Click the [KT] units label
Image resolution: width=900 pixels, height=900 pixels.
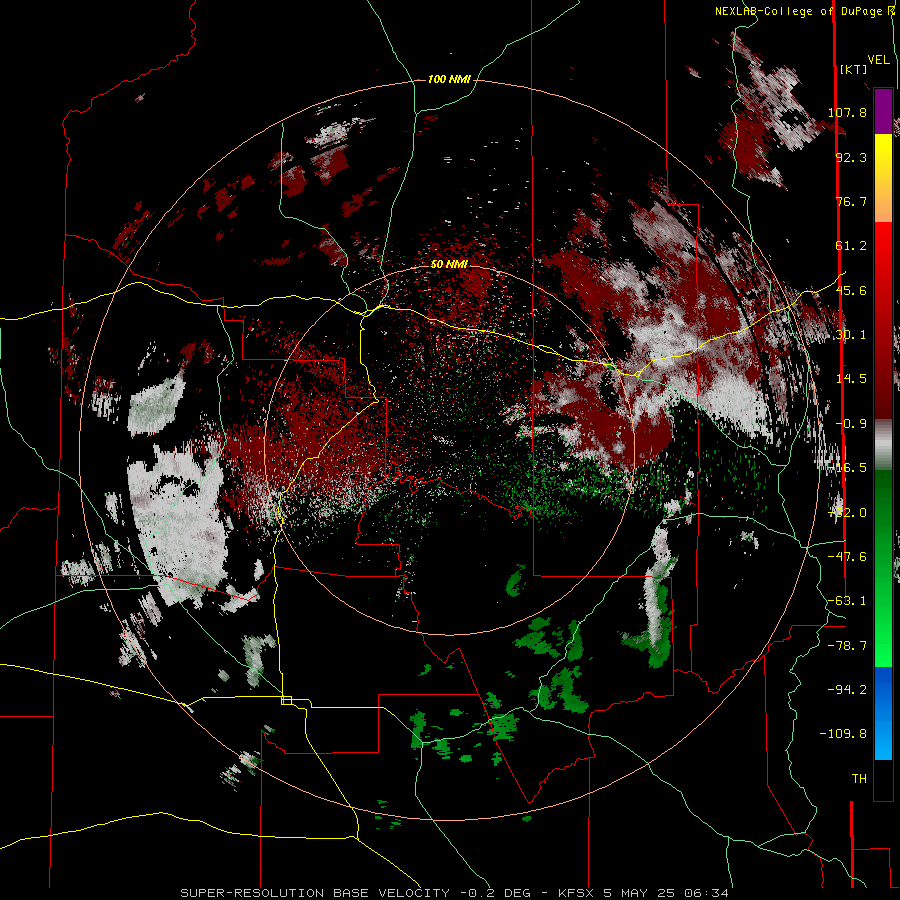click(x=854, y=69)
